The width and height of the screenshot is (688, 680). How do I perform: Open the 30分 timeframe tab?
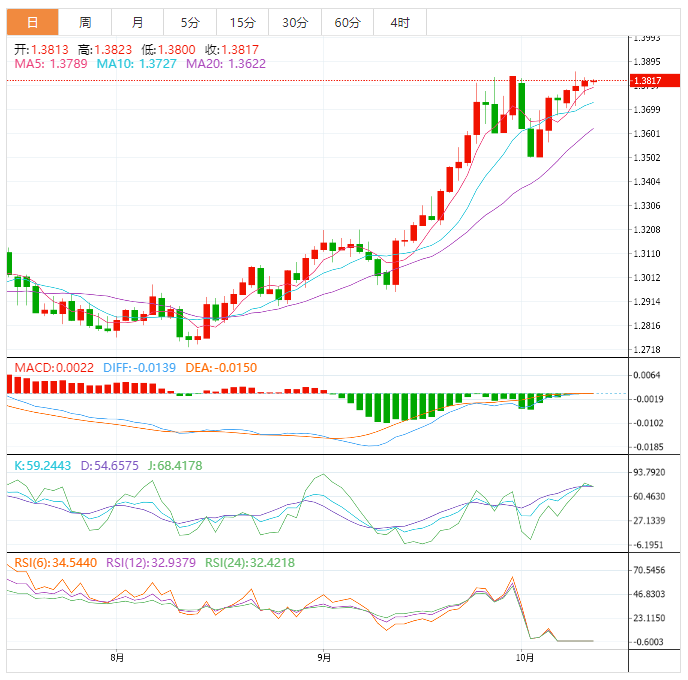point(295,22)
